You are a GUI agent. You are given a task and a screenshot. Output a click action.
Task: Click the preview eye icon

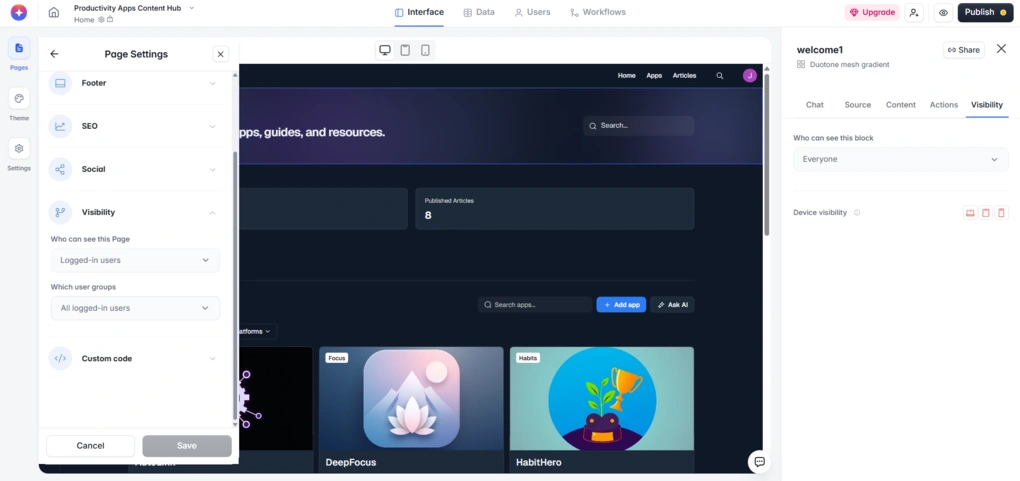[942, 13]
